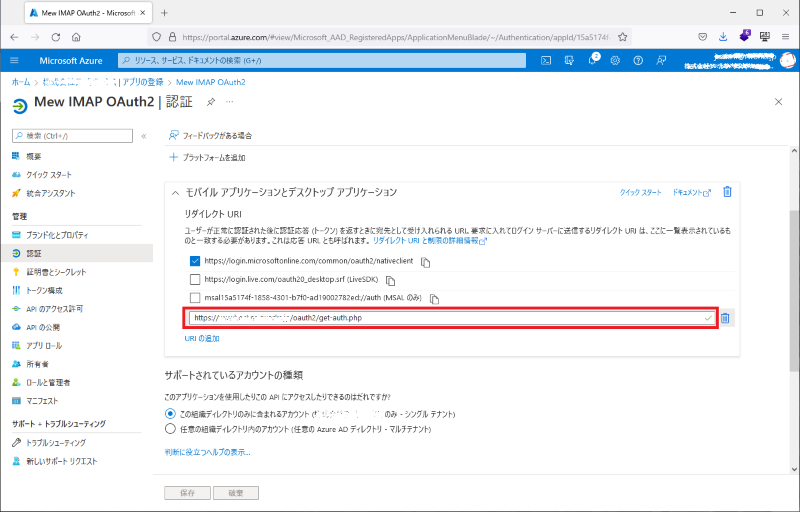Open the Firefox application menu
This screenshot has height=512, width=800.
pyautogui.click(x=785, y=37)
